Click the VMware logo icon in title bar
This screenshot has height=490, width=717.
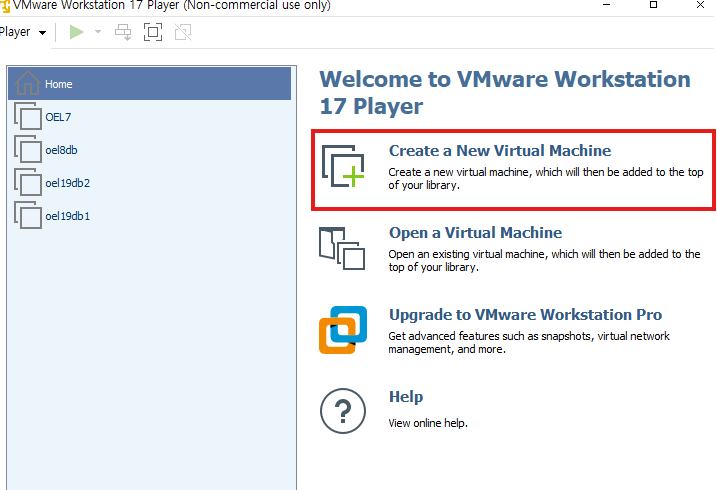click(x=5, y=5)
